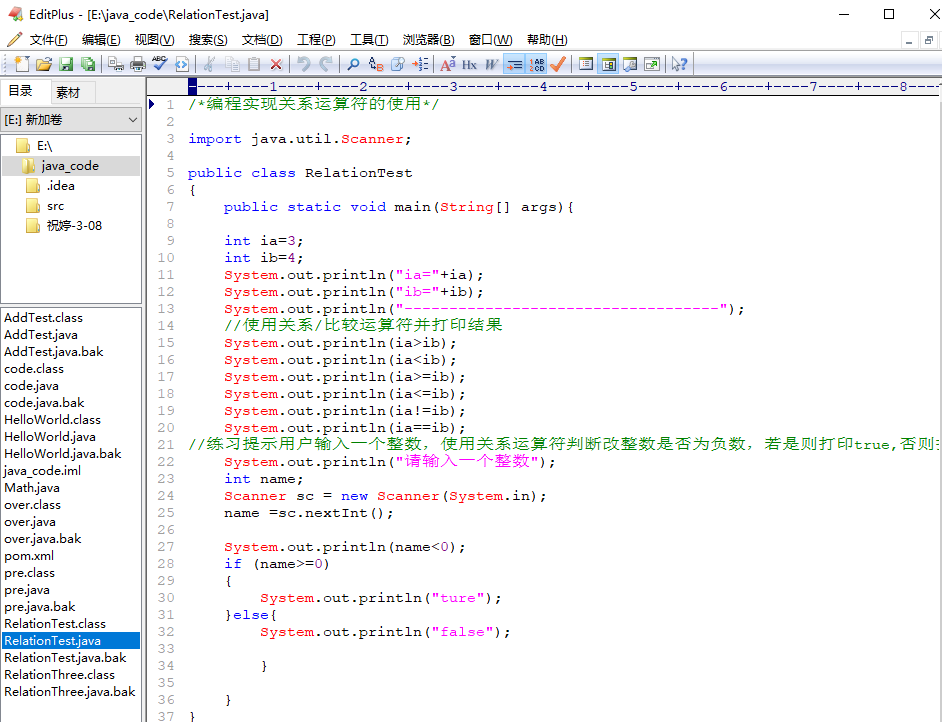Viewport: 942px width, 722px height.
Task: Click the Print icon
Action: [x=138, y=64]
